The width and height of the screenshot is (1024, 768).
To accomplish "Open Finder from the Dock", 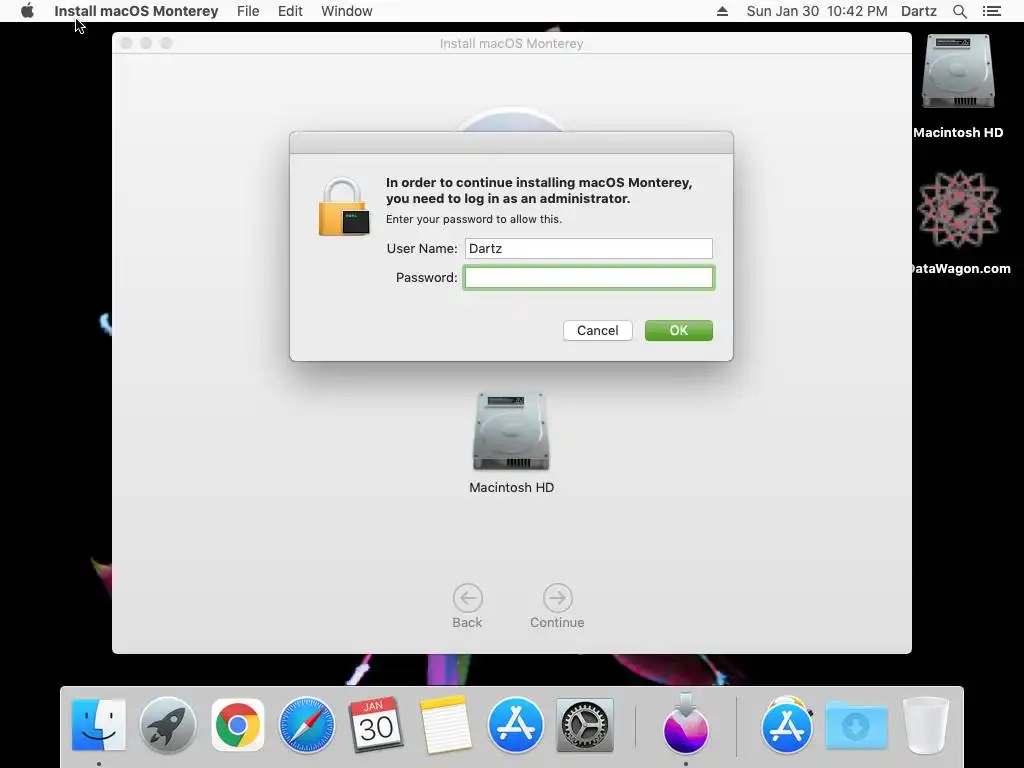I will [x=99, y=724].
